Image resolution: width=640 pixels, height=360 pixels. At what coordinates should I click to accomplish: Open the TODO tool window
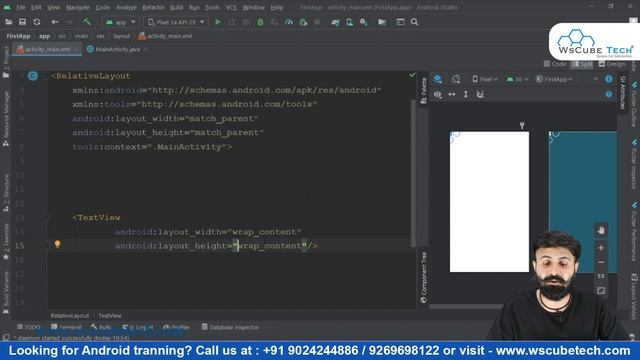(29, 327)
